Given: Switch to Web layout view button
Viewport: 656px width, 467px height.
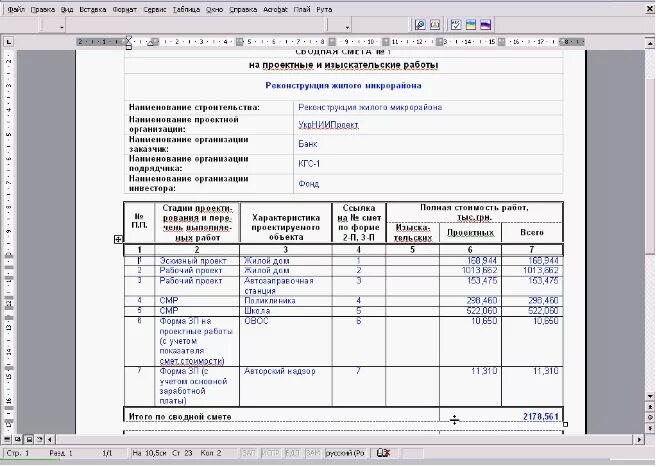Looking at the screenshot, I should [x=18, y=439].
